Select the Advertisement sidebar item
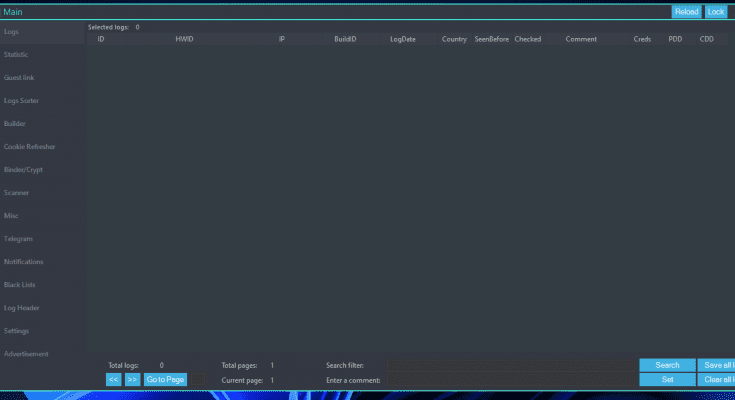This screenshot has width=735, height=400. coord(26,353)
